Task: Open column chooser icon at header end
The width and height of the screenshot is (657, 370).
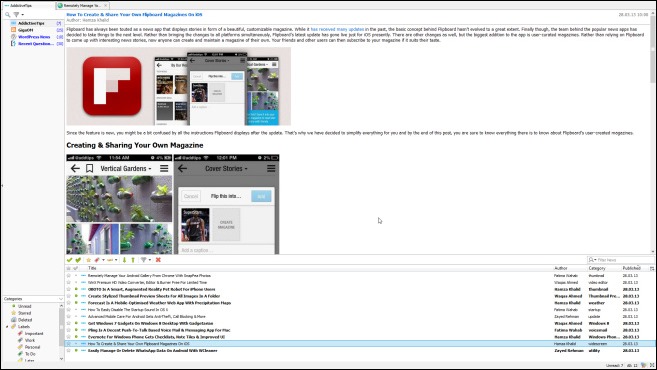Action: pyautogui.click(x=652, y=268)
